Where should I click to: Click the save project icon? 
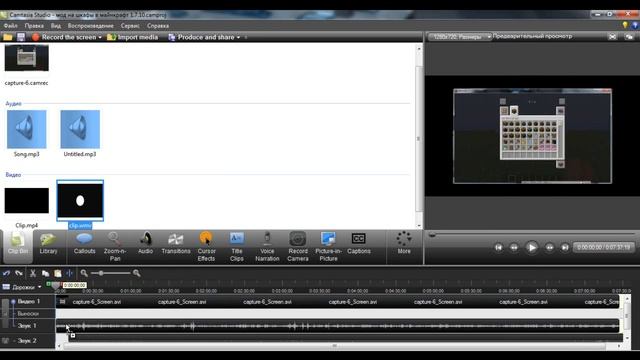(21, 37)
